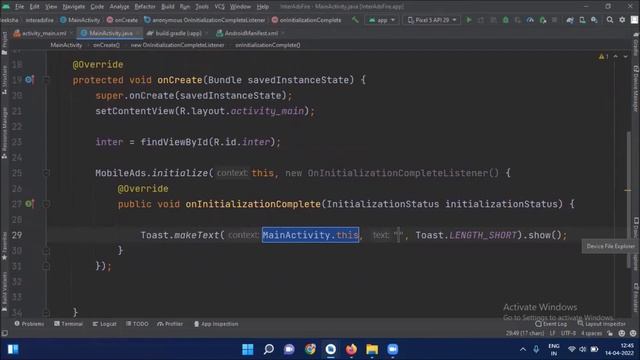Viewport: 640px width, 360px height.
Task: Open the Gradle sidebar tool window
Action: pyautogui.click(x=636, y=45)
